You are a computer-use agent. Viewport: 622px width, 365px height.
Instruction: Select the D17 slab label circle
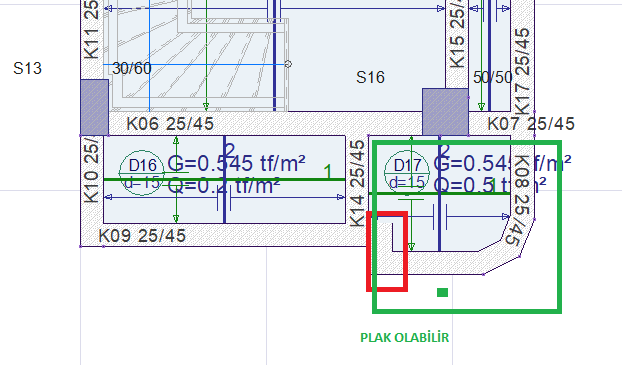click(407, 173)
